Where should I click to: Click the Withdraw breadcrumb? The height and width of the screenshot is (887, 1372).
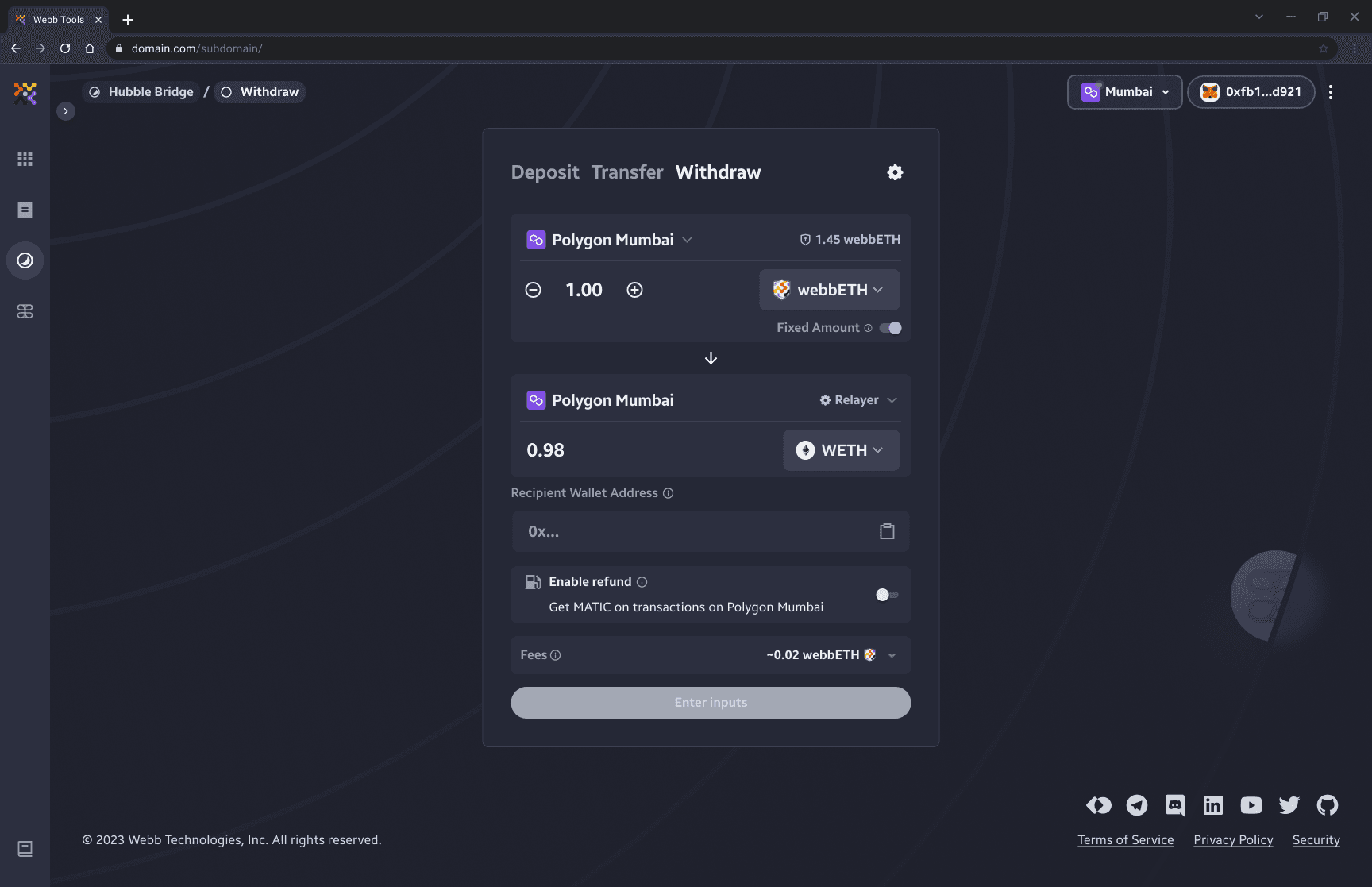(x=260, y=92)
